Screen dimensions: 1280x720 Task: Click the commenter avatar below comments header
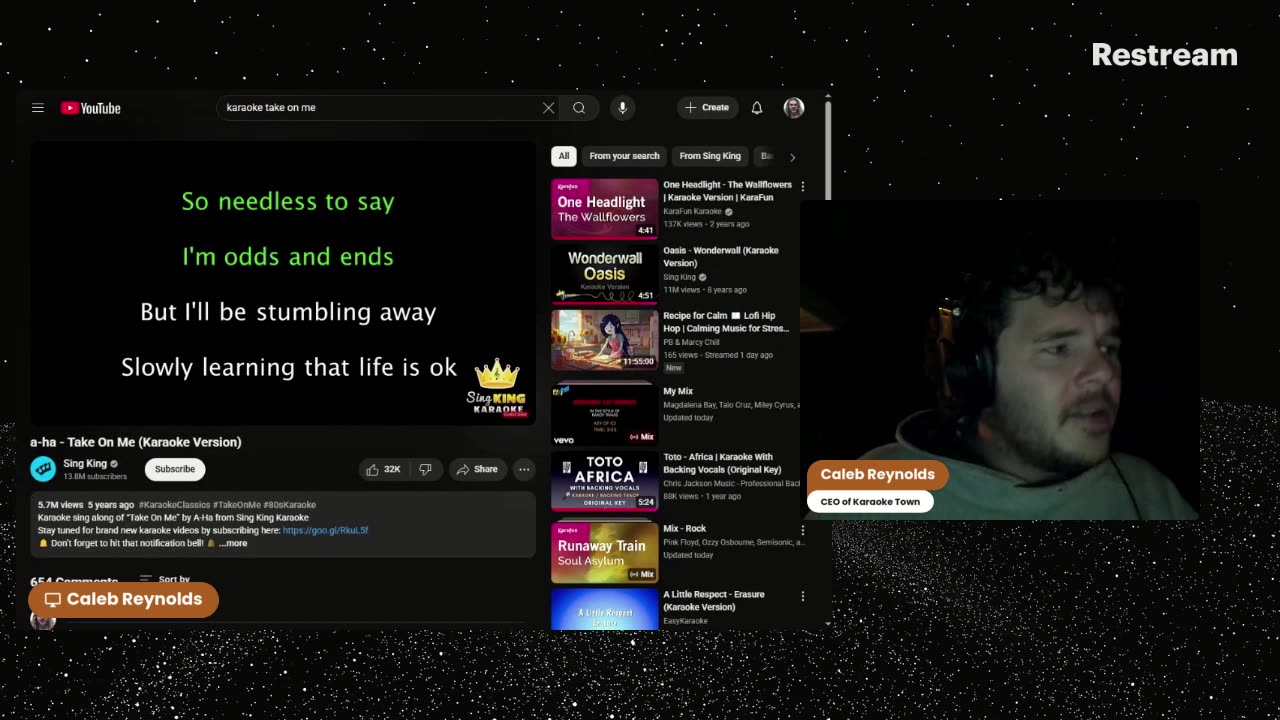pyautogui.click(x=43, y=621)
